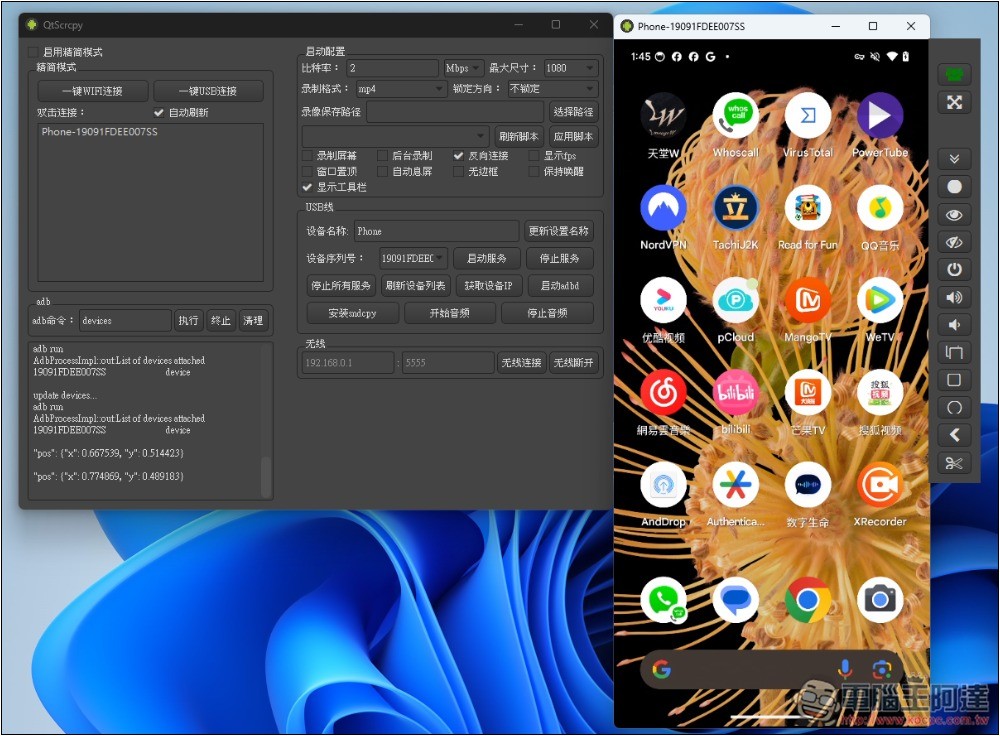Viewport: 1000px width, 736px height.
Task: Open the Mbps unit dropdown
Action: click(463, 68)
